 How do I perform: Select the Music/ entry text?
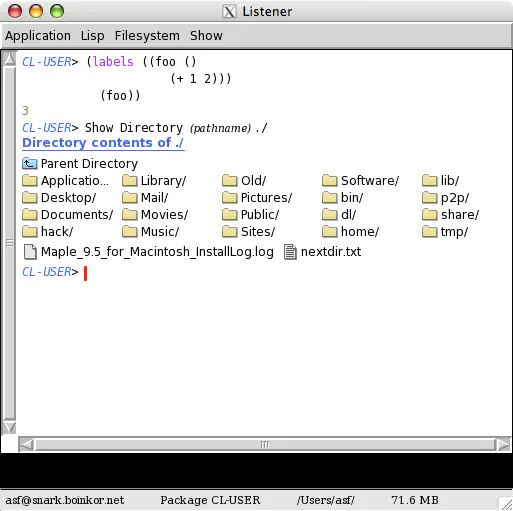pyautogui.click(x=160, y=232)
